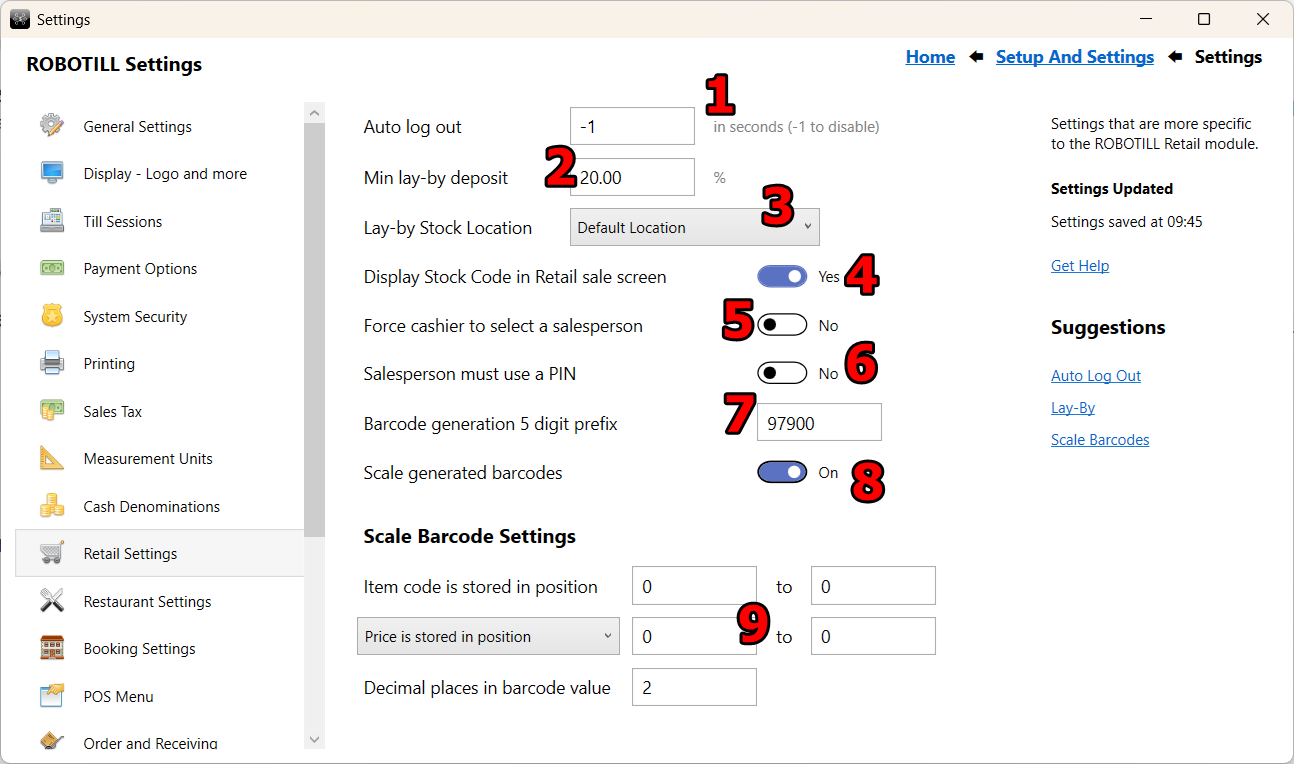Screen dimensions: 1294x764
Task: Click the General Settings gear icon
Action: [52, 126]
